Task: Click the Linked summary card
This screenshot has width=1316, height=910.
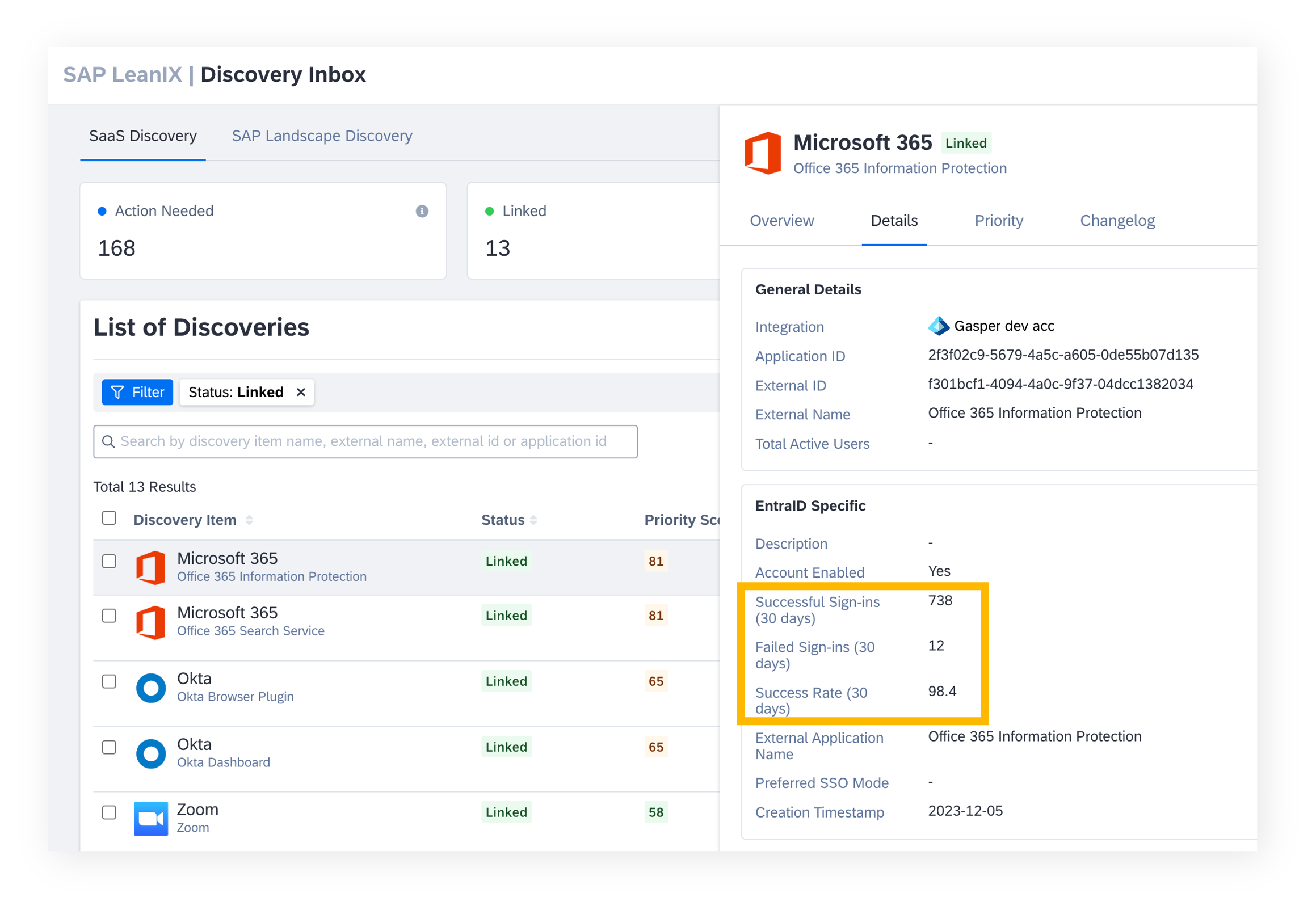Action: pos(593,231)
